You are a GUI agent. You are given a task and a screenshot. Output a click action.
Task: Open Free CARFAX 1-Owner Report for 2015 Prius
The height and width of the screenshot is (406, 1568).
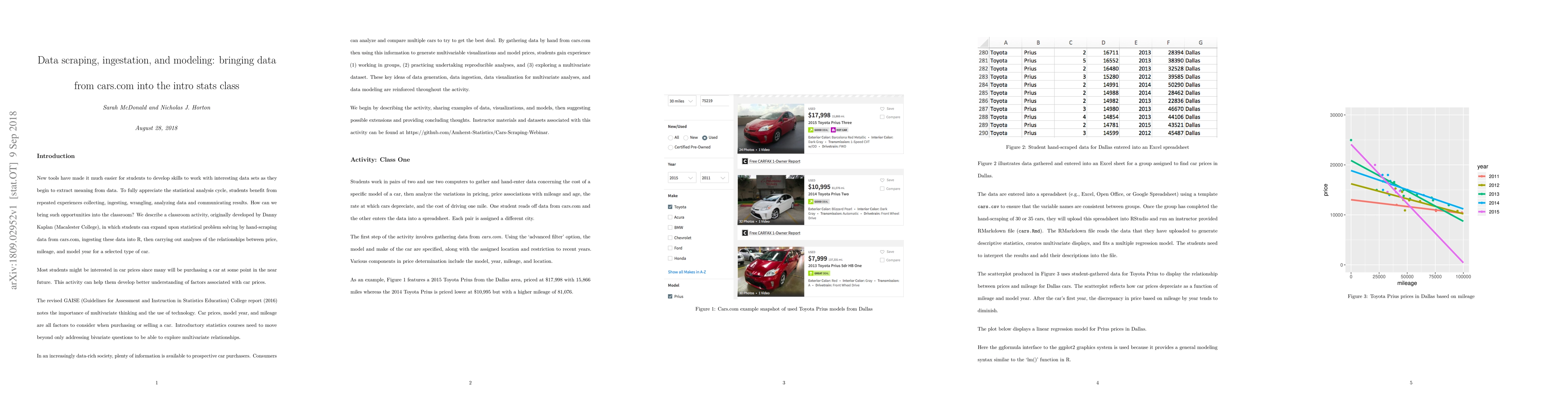click(x=775, y=161)
